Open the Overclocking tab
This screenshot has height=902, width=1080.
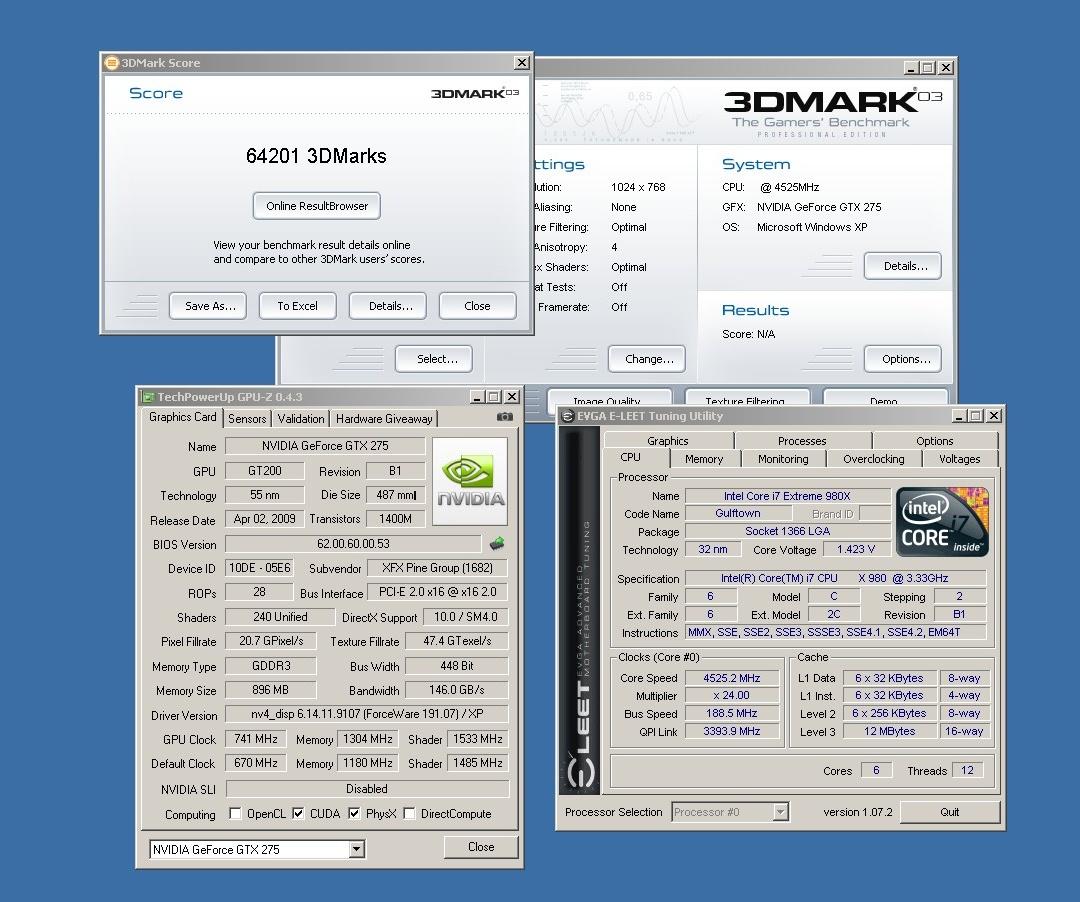[873, 459]
